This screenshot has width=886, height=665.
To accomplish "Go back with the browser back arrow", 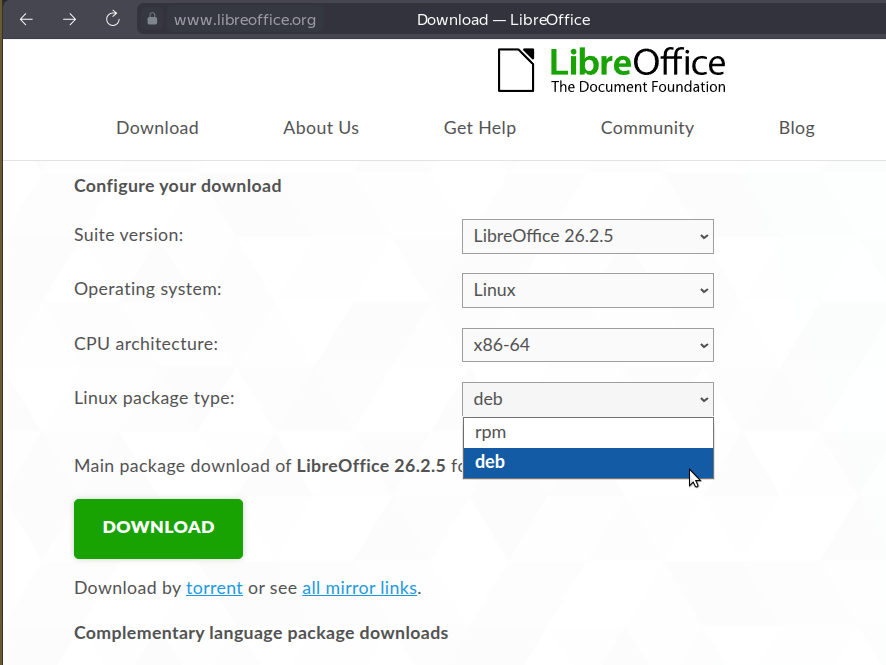I will pos(26,20).
